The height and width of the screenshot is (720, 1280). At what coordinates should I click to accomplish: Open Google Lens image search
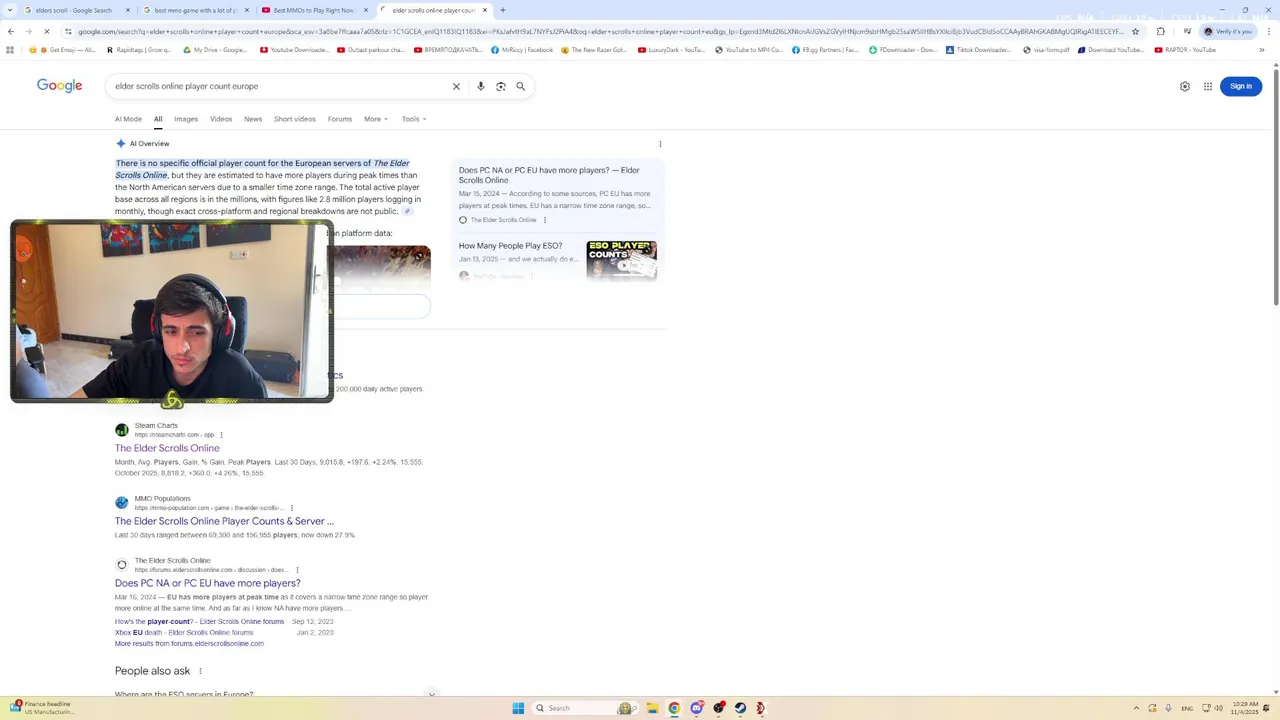501,86
